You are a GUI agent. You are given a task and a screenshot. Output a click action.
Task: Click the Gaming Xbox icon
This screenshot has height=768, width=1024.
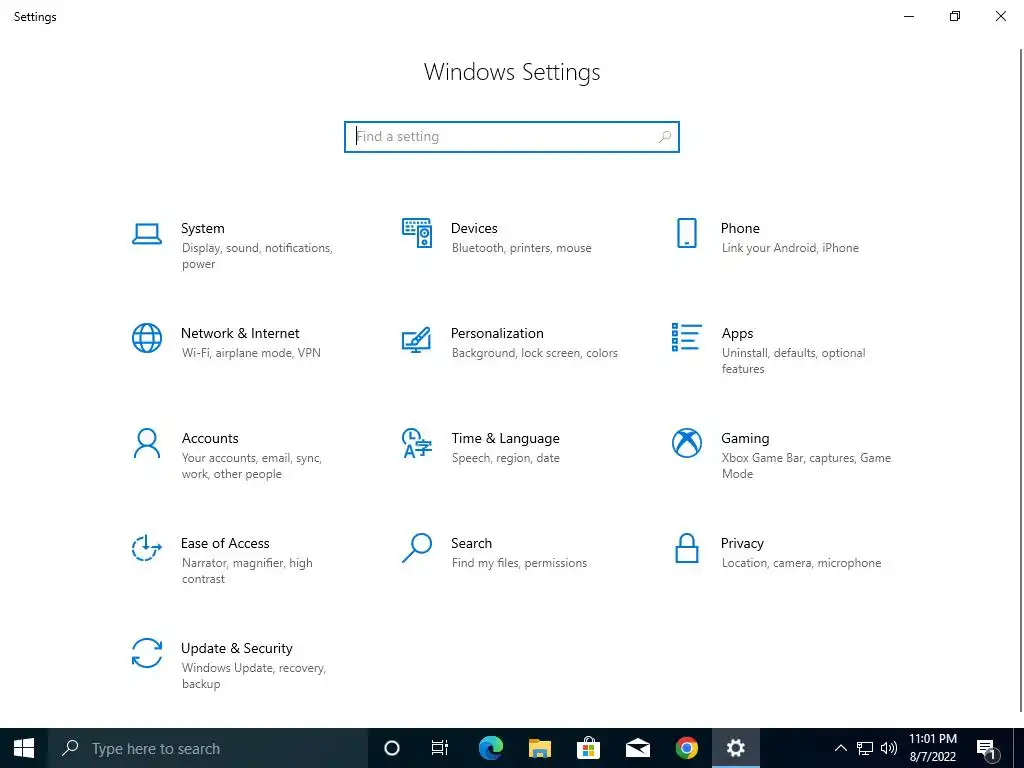point(686,443)
